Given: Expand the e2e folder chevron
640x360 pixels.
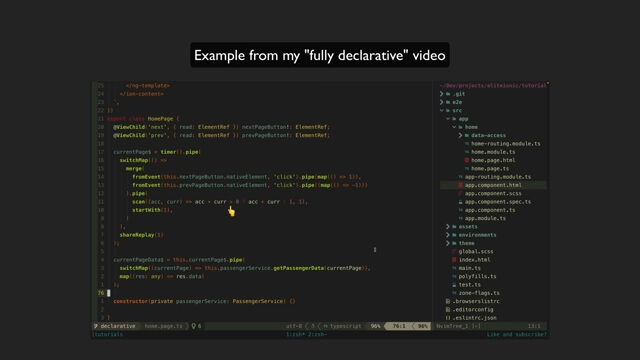Looking at the screenshot, I should point(442,102).
